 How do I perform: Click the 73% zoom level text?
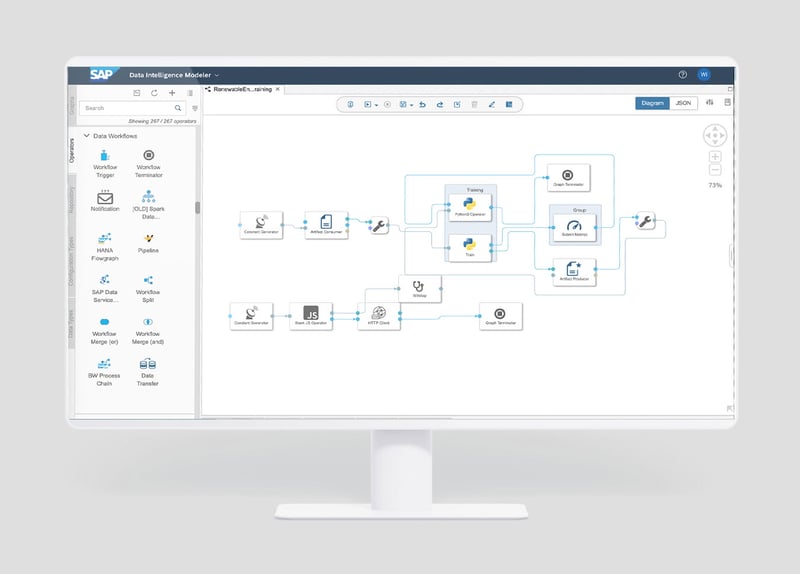click(715, 185)
